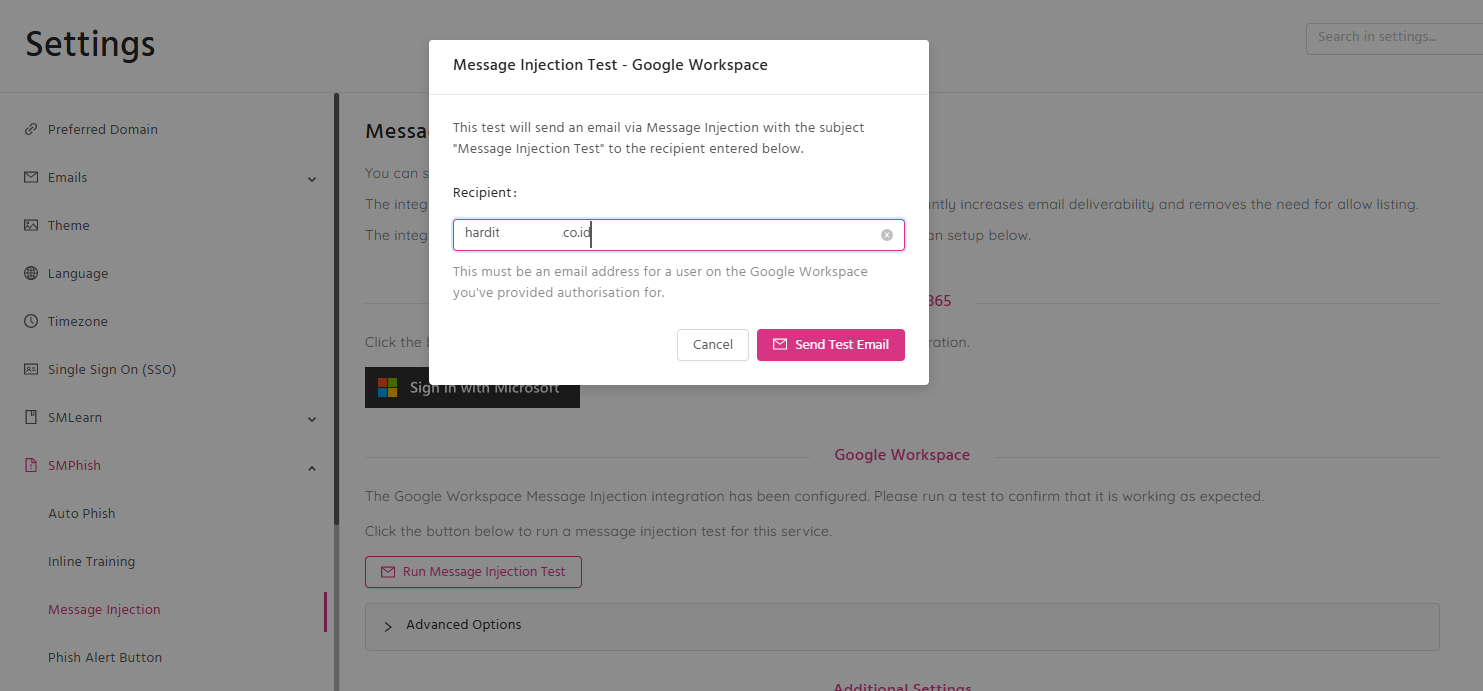Click the sidebar vertical scrollbar
The height and width of the screenshot is (691, 1483).
337,308
